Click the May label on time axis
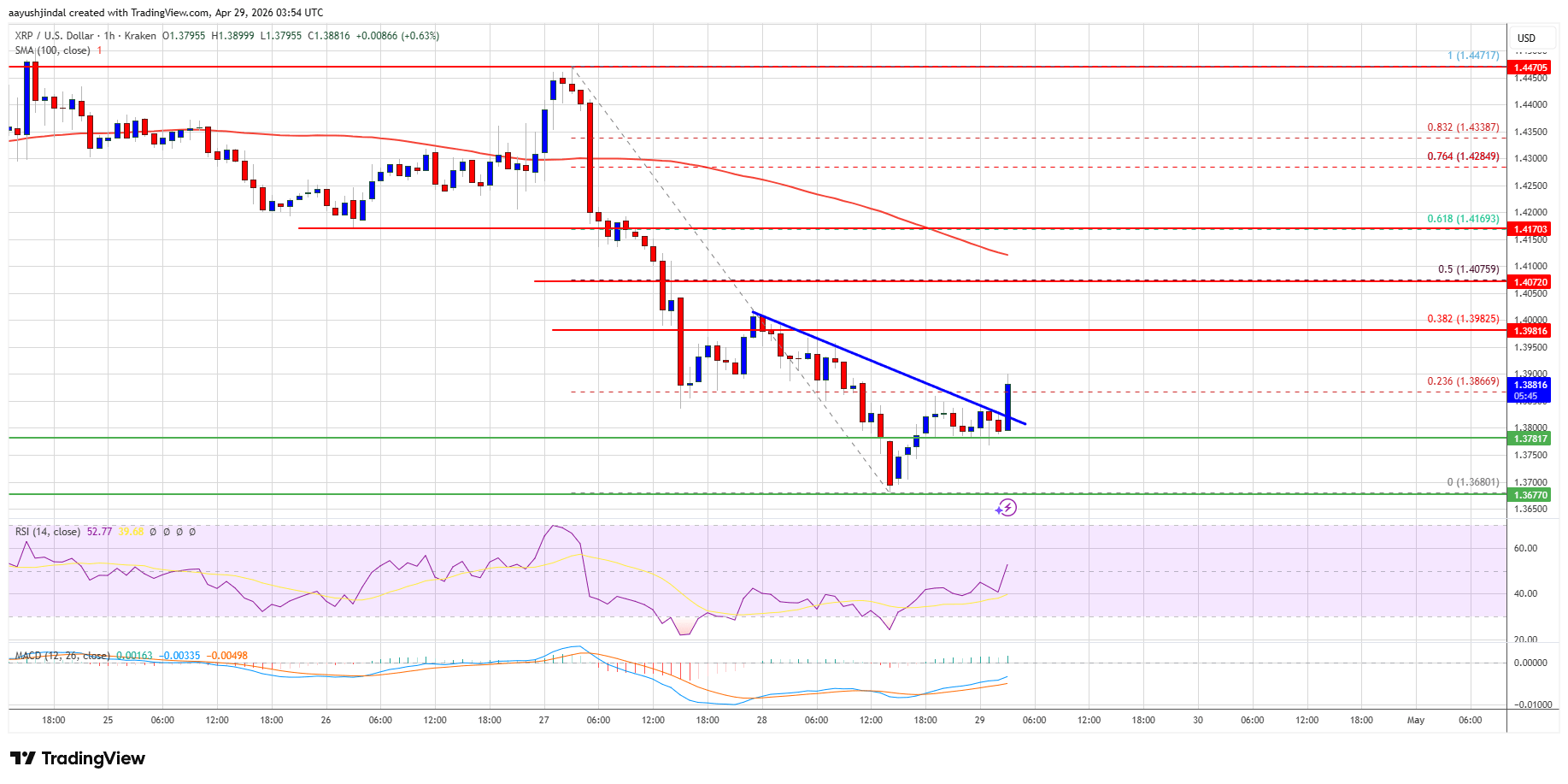The image size is (1568, 784). click(1415, 720)
